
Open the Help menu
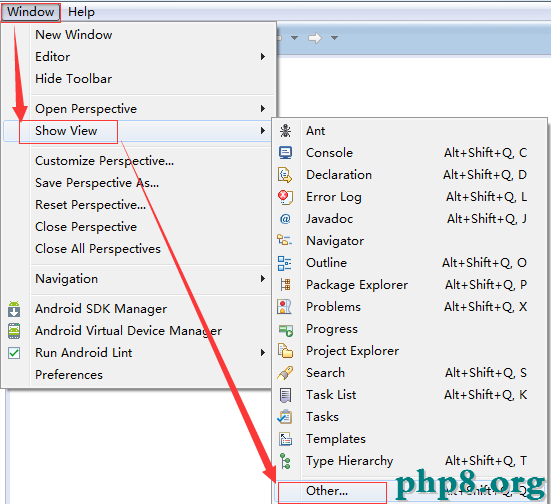[x=81, y=12]
